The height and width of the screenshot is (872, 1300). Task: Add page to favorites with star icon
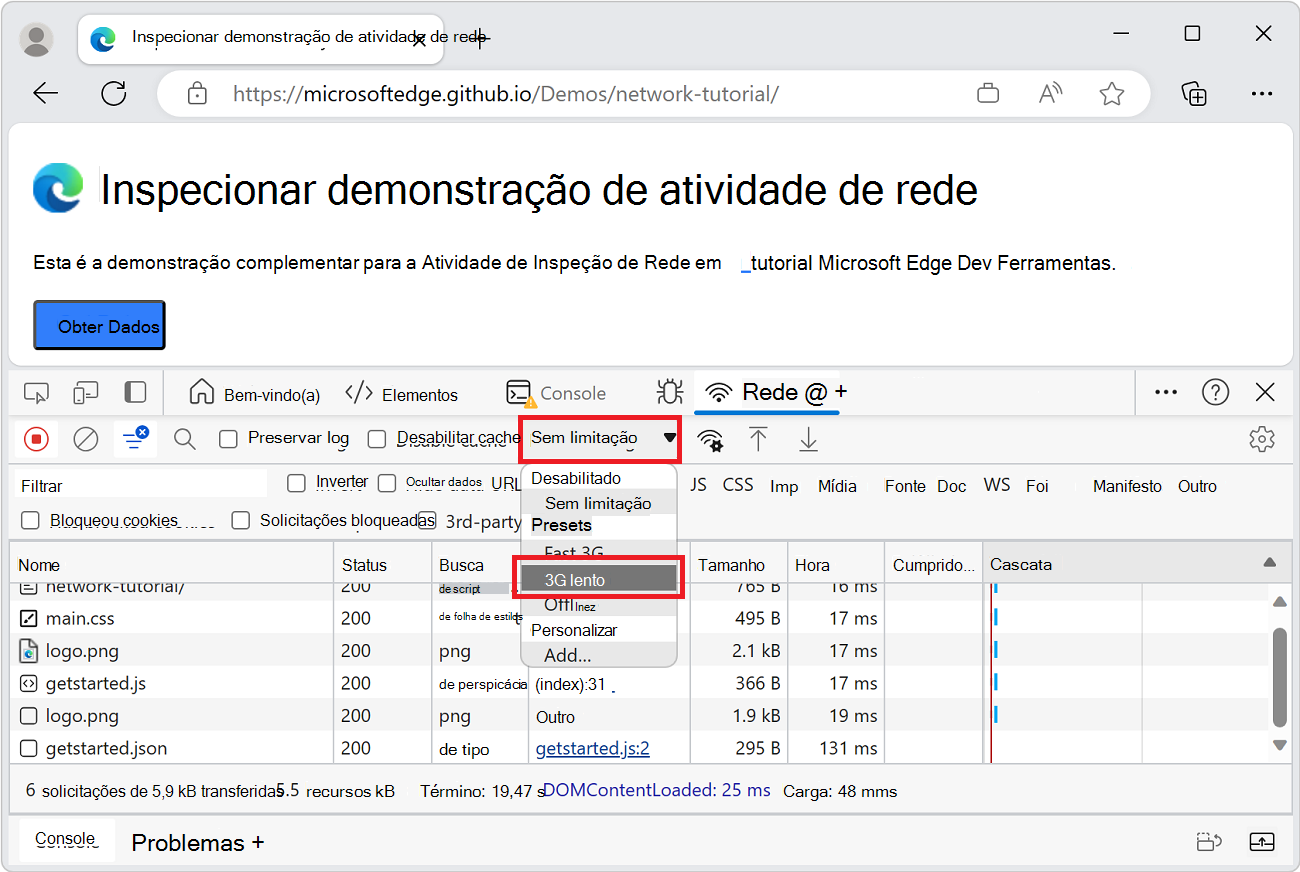(x=1112, y=94)
